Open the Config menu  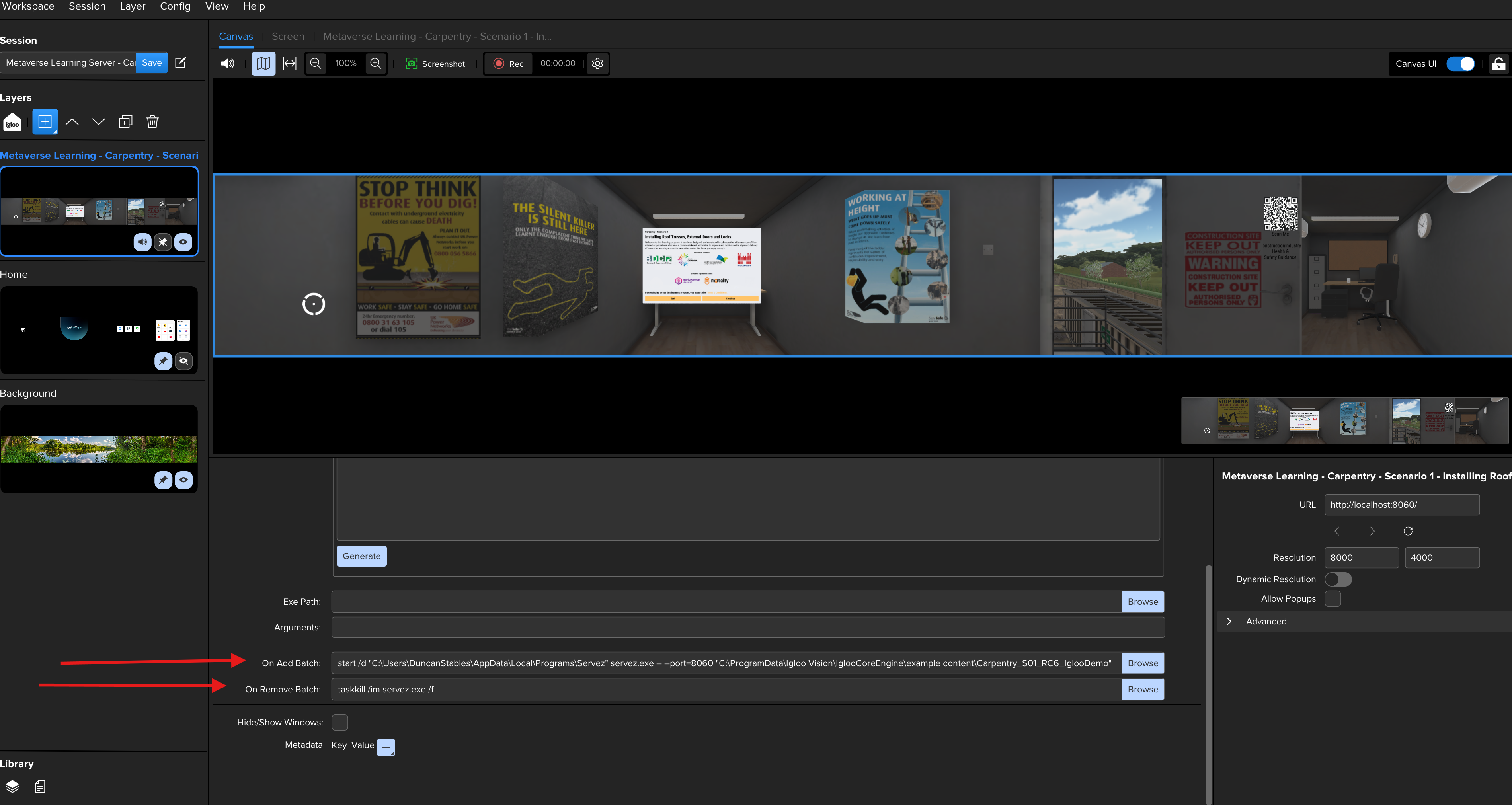(175, 6)
